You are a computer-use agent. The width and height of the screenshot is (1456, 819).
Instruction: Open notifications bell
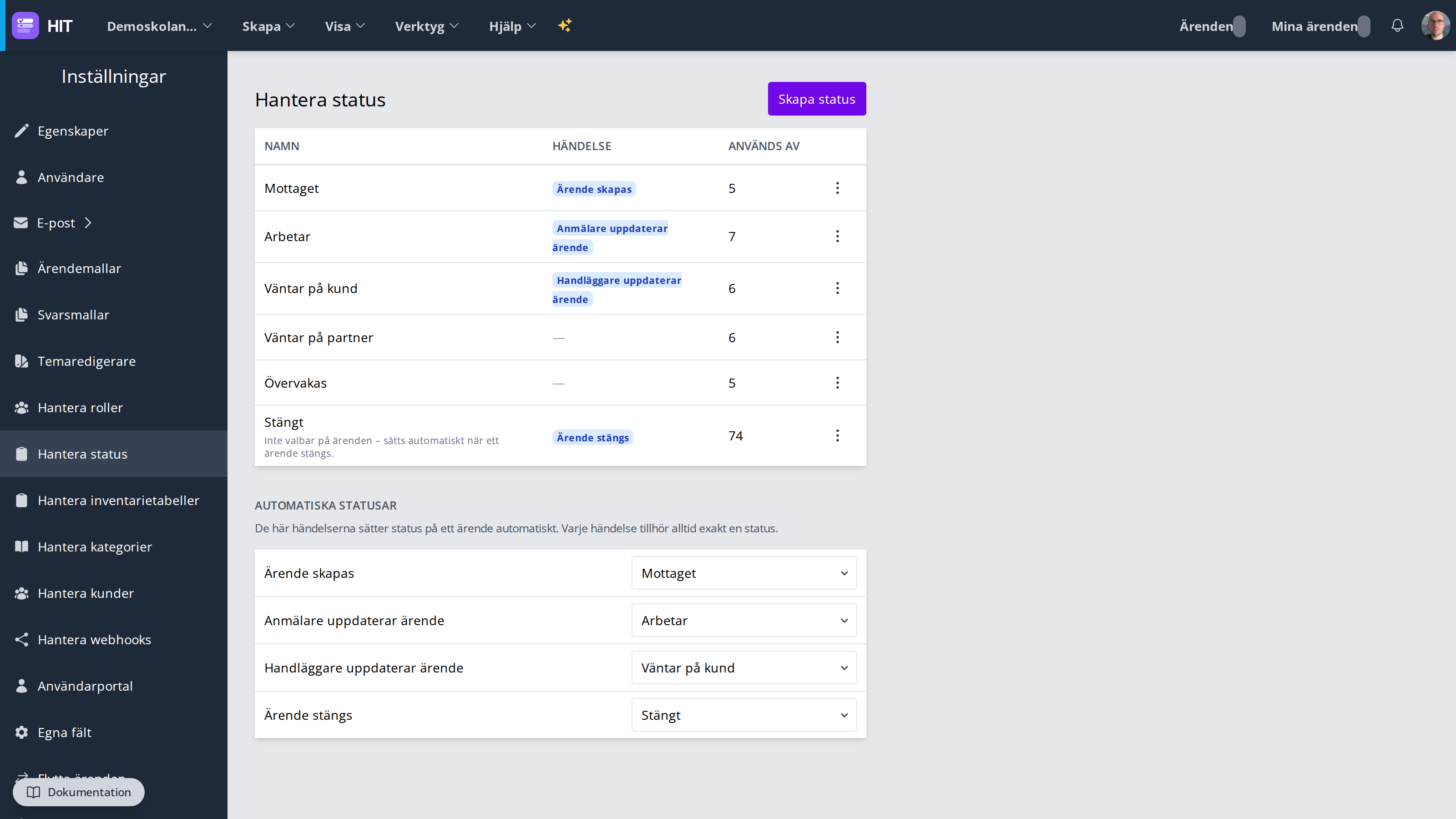[x=1397, y=25]
